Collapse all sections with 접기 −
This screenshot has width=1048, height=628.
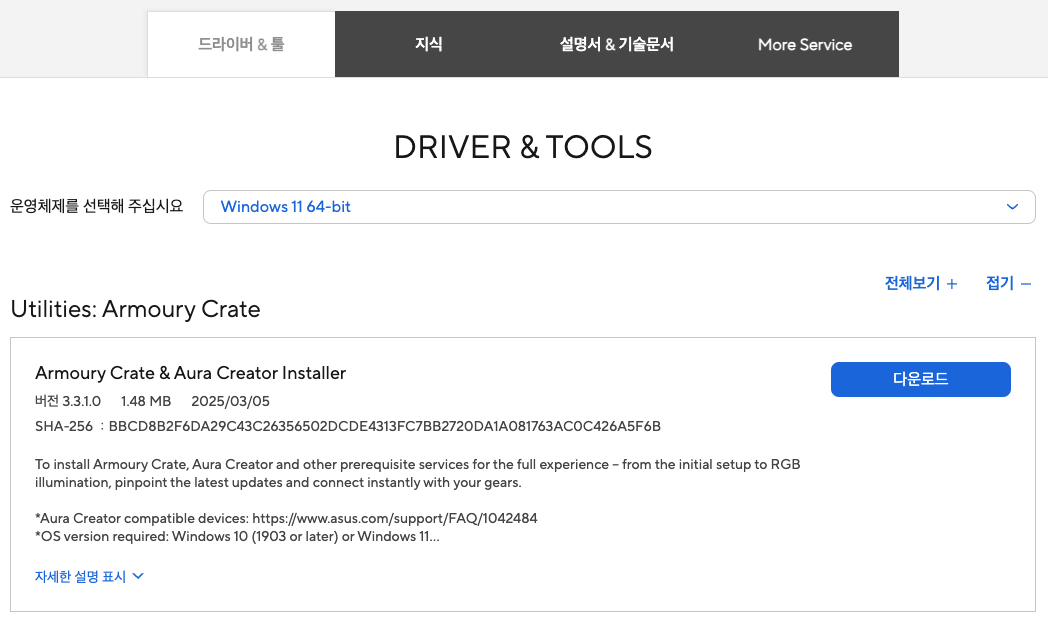pyautogui.click(x=1009, y=283)
